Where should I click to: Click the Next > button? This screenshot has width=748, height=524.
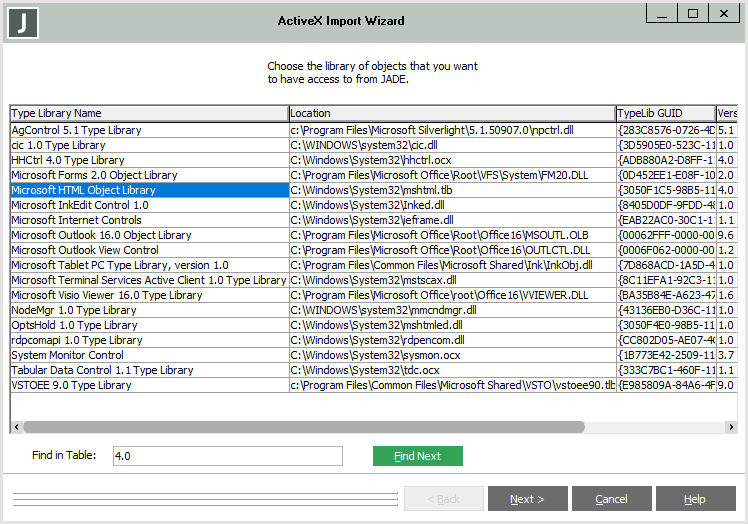click(x=528, y=499)
